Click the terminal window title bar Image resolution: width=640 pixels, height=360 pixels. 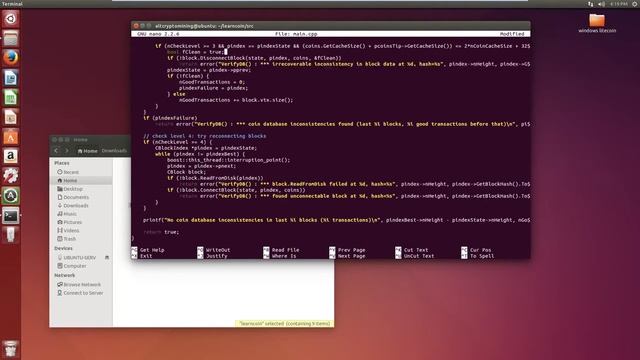click(331, 26)
